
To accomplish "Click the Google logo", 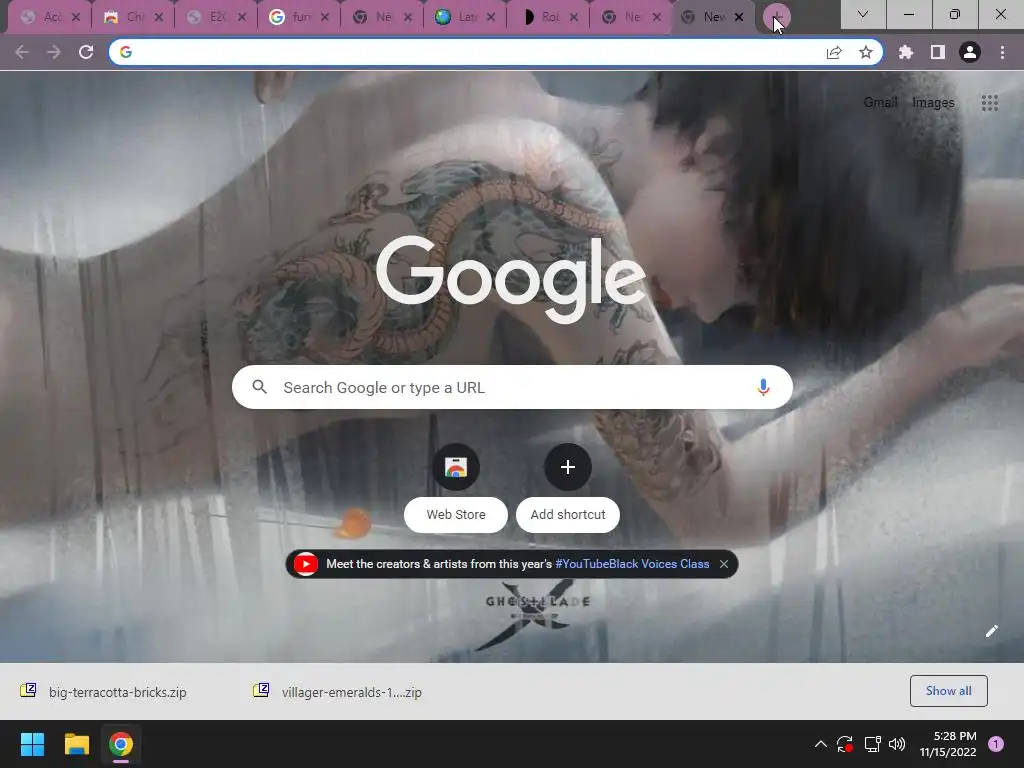I will (511, 279).
